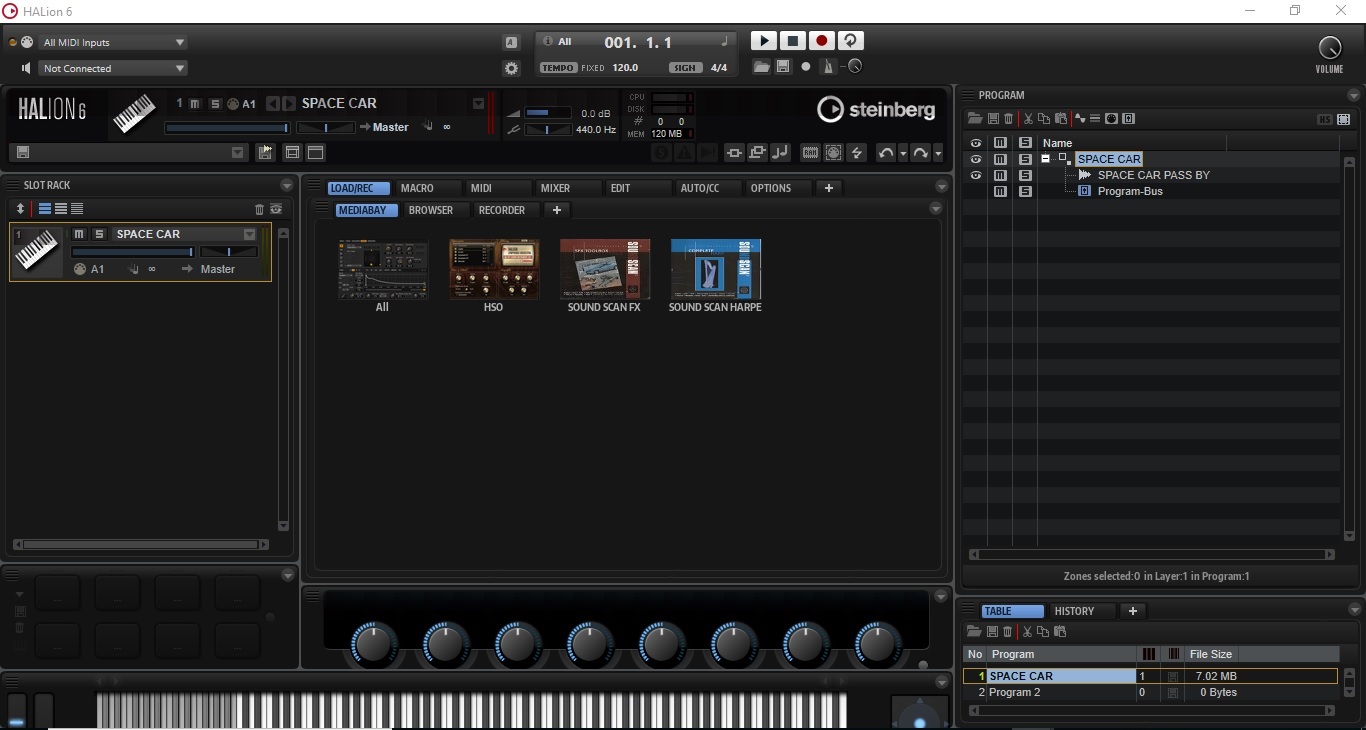The image size is (1366, 730).
Task: Mute the SPACE CAR slot in Slot Rack
Action: point(79,234)
